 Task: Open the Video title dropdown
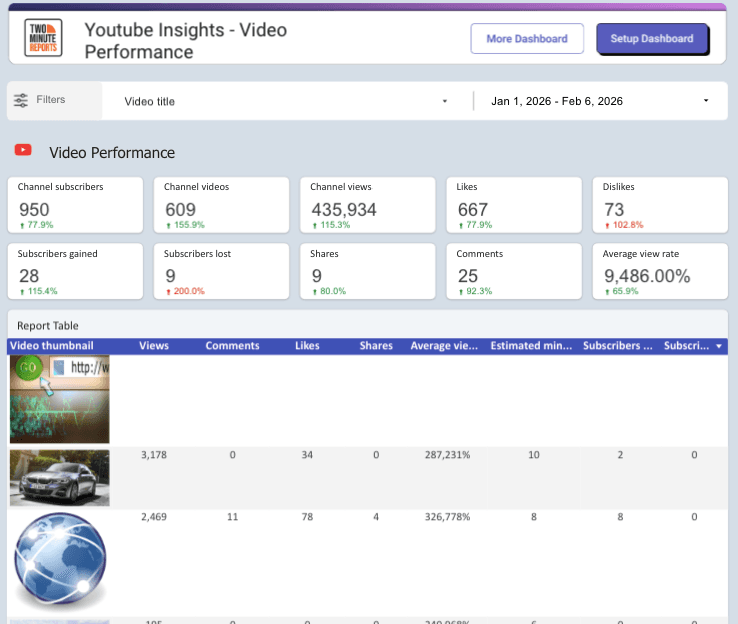tap(286, 101)
